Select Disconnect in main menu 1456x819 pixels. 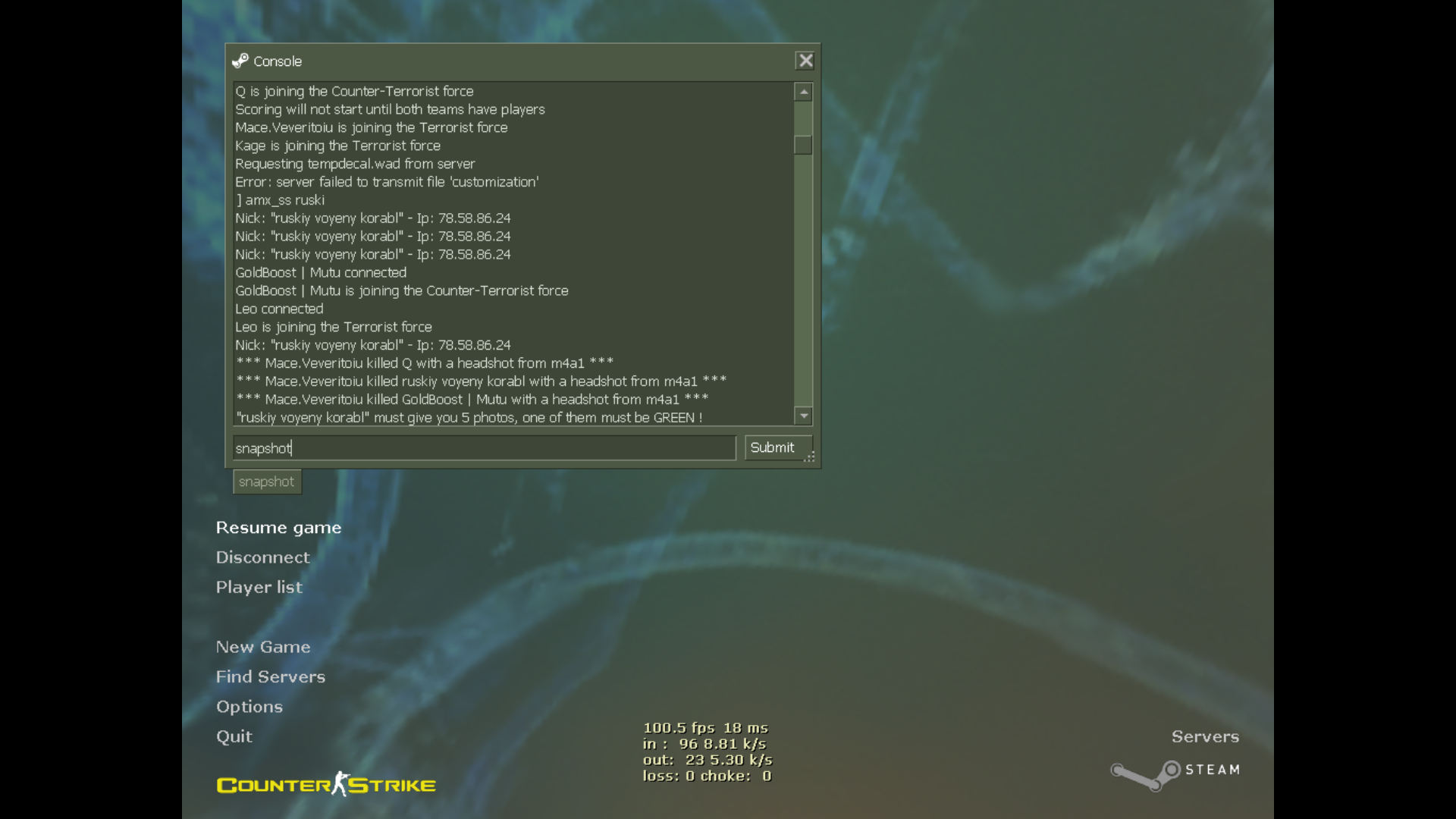click(x=262, y=557)
